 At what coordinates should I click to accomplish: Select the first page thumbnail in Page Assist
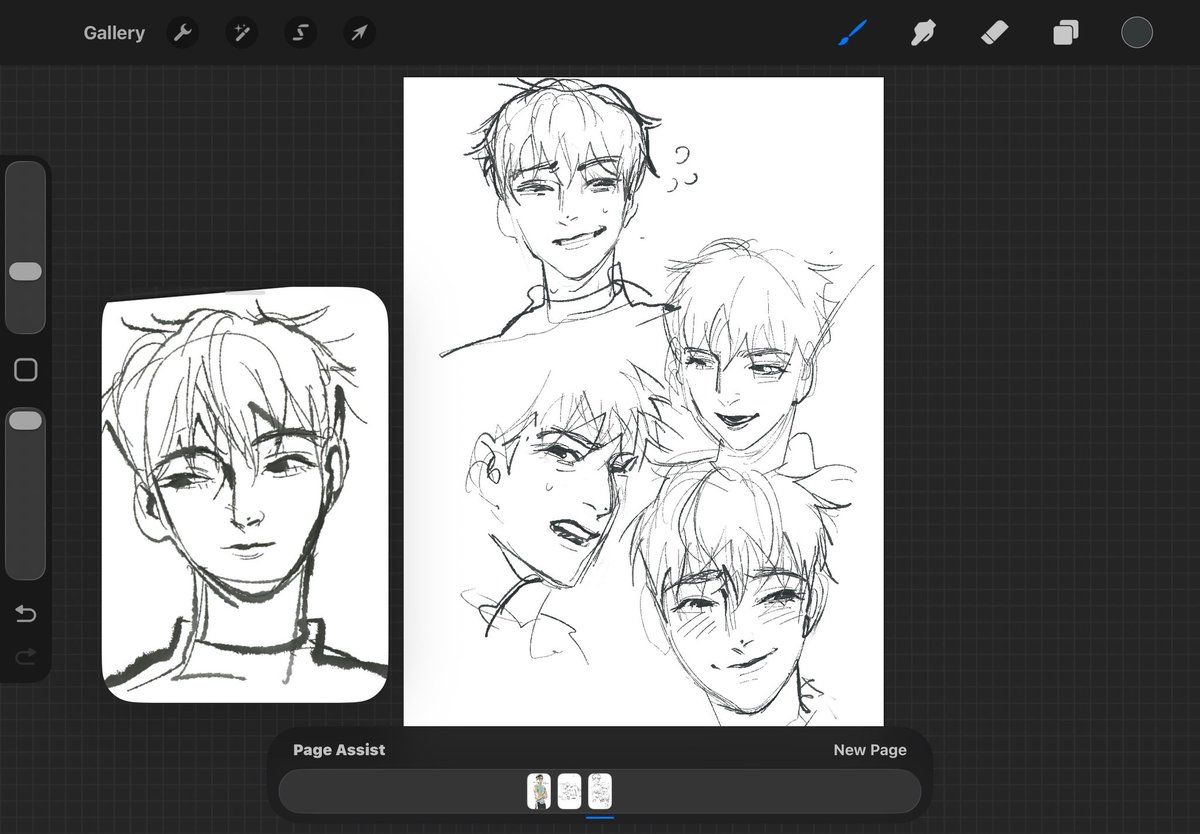[x=540, y=790]
